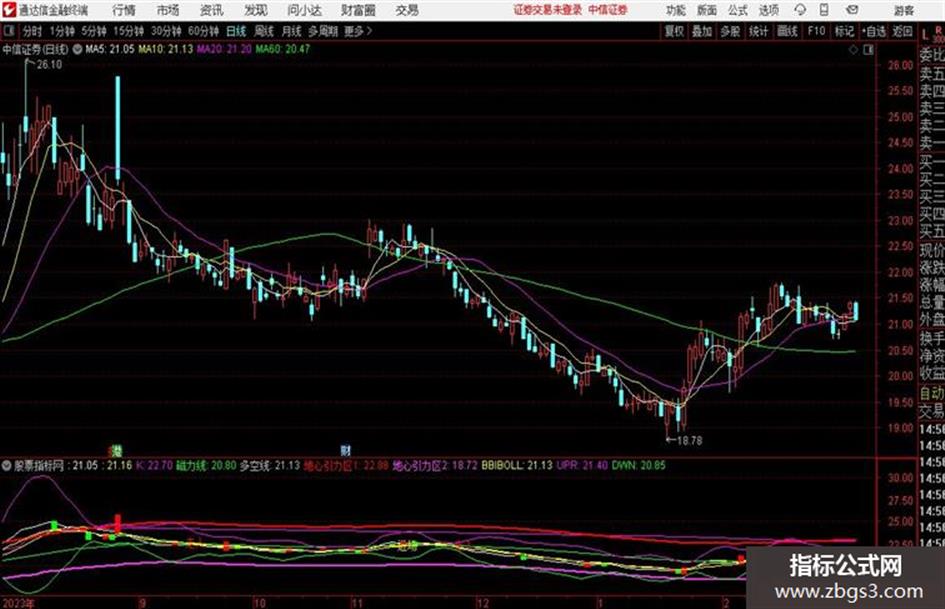Switch to the 分时 chart tab

32,31
